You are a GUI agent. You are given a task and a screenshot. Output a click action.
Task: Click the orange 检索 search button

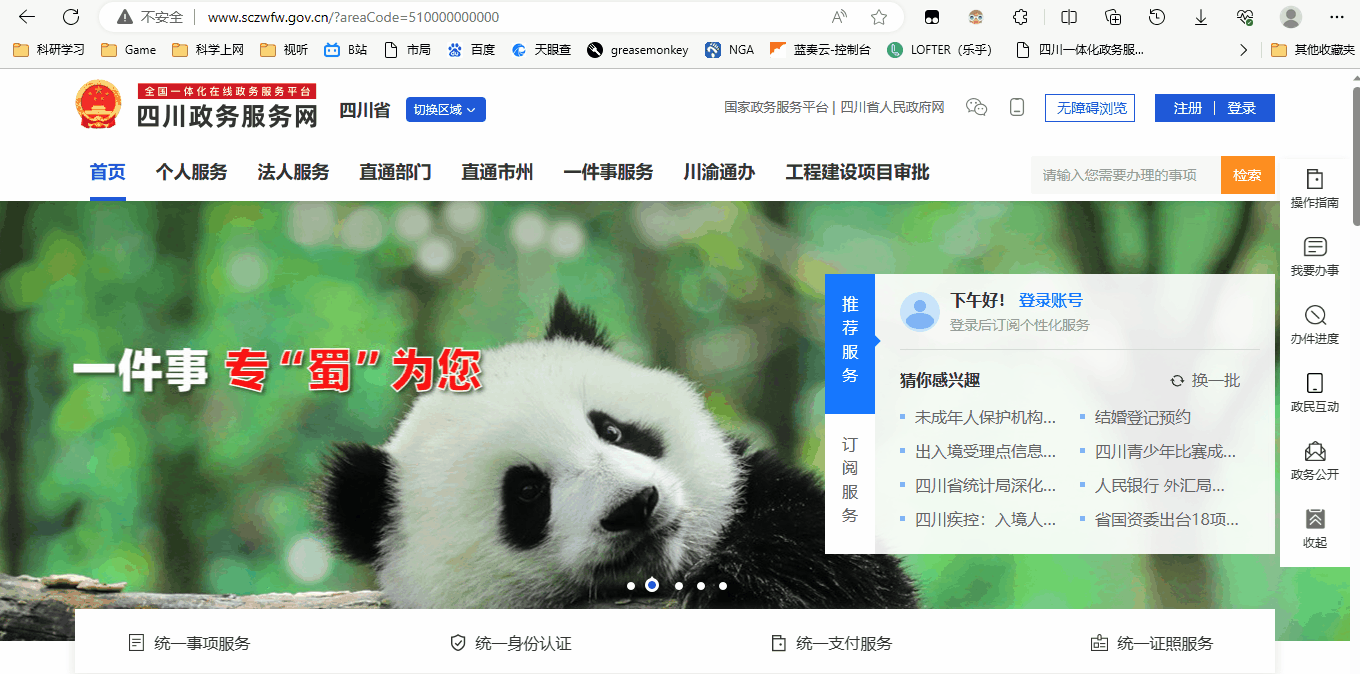(1247, 175)
